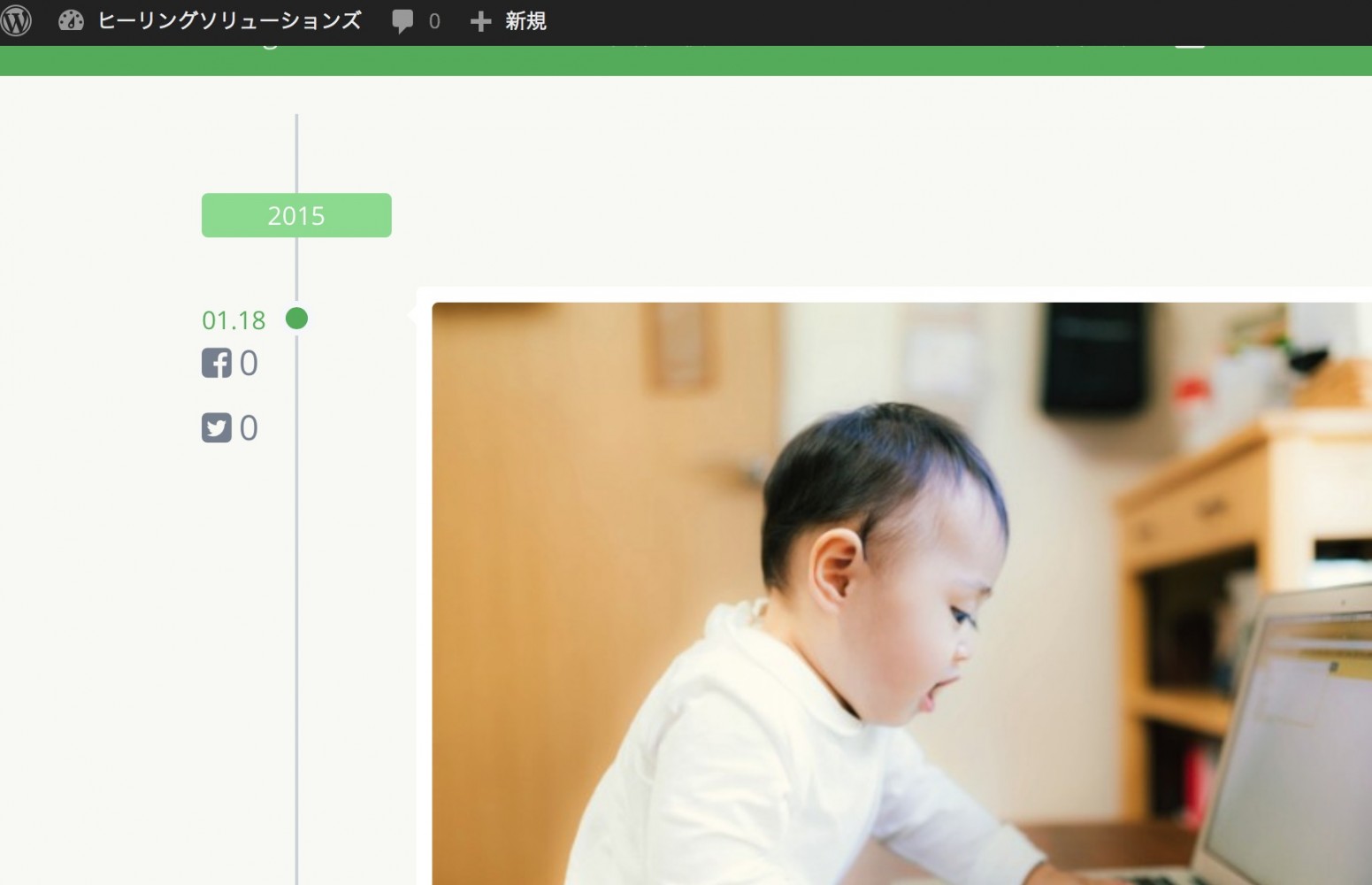
Task: Click the Facebook share count 0
Action: pyautogui.click(x=249, y=363)
